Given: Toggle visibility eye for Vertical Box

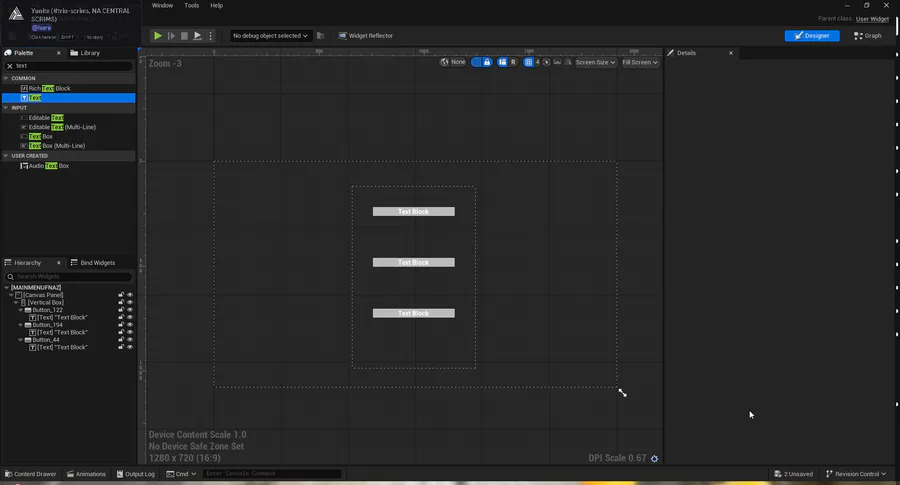Looking at the screenshot, I should [130, 302].
